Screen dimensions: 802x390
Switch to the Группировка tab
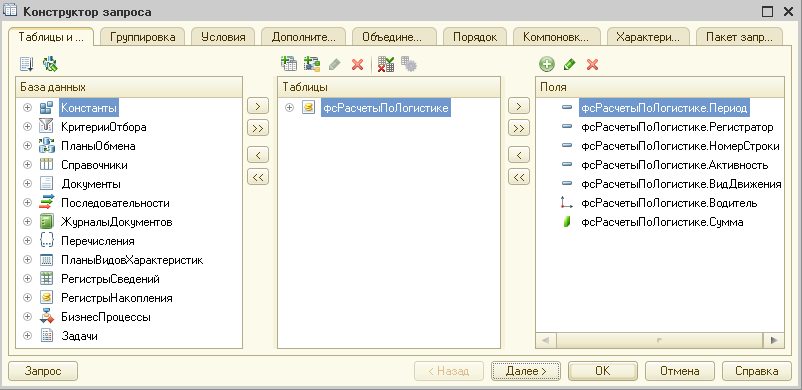142,37
